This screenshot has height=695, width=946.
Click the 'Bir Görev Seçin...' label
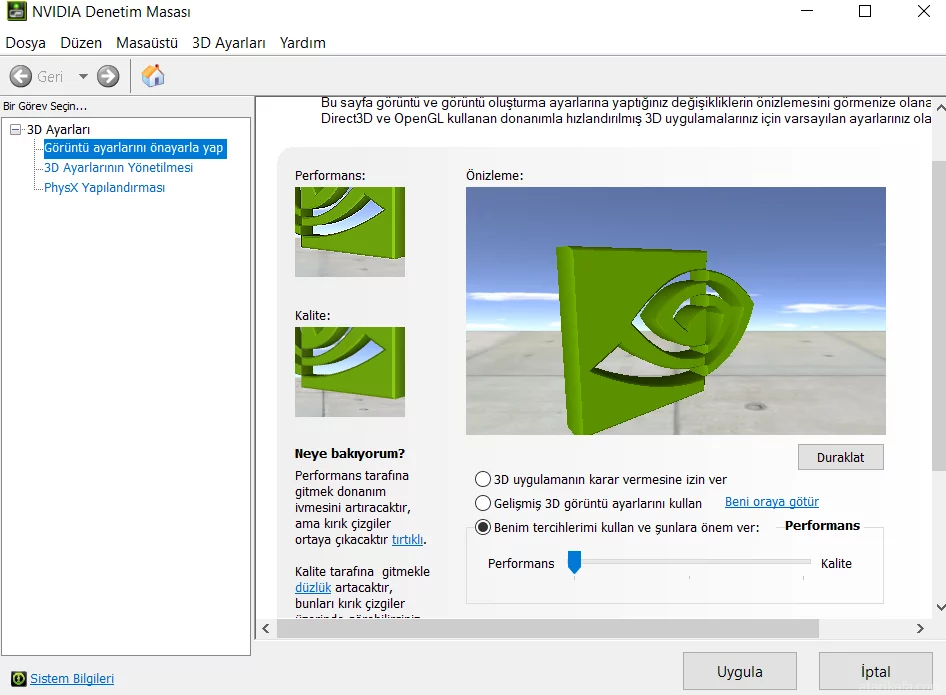(45, 106)
